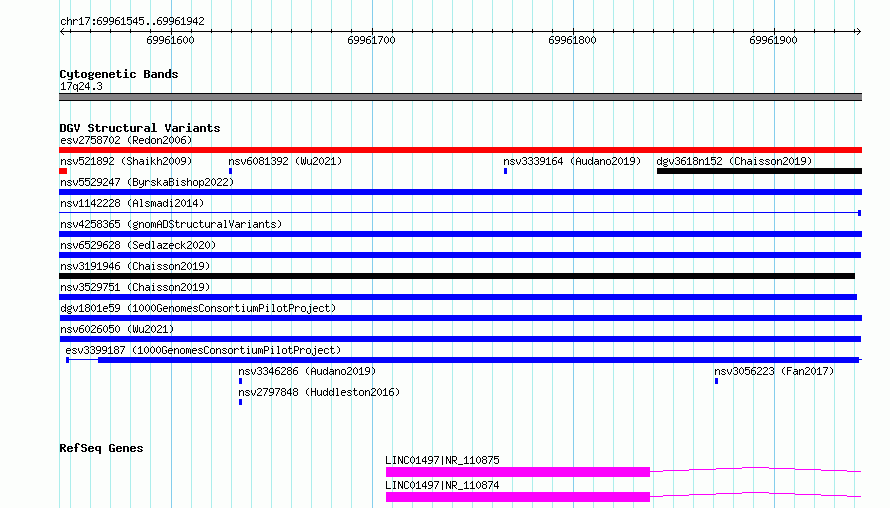890x508 pixels.
Task: Select the blue nsv4258365 variant bar
Action: [x=460, y=234]
